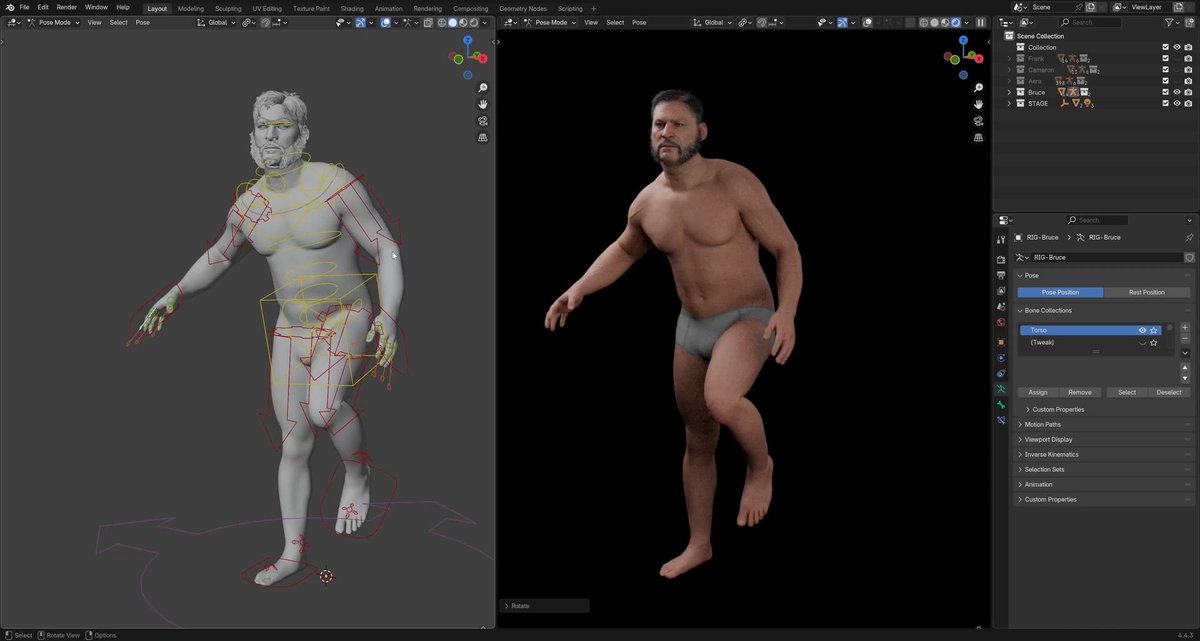
Task: Toggle camera view in the right viewport
Action: [x=977, y=121]
